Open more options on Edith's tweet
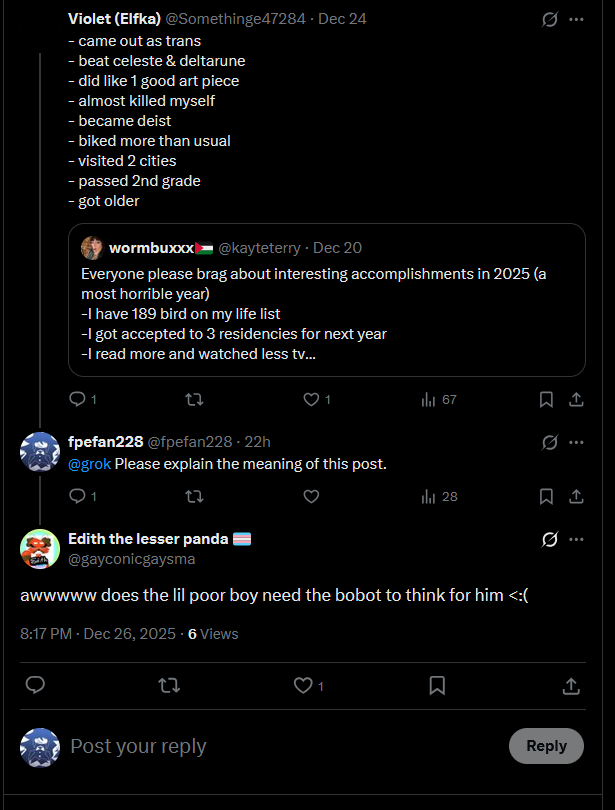615x810 pixels. (x=576, y=539)
